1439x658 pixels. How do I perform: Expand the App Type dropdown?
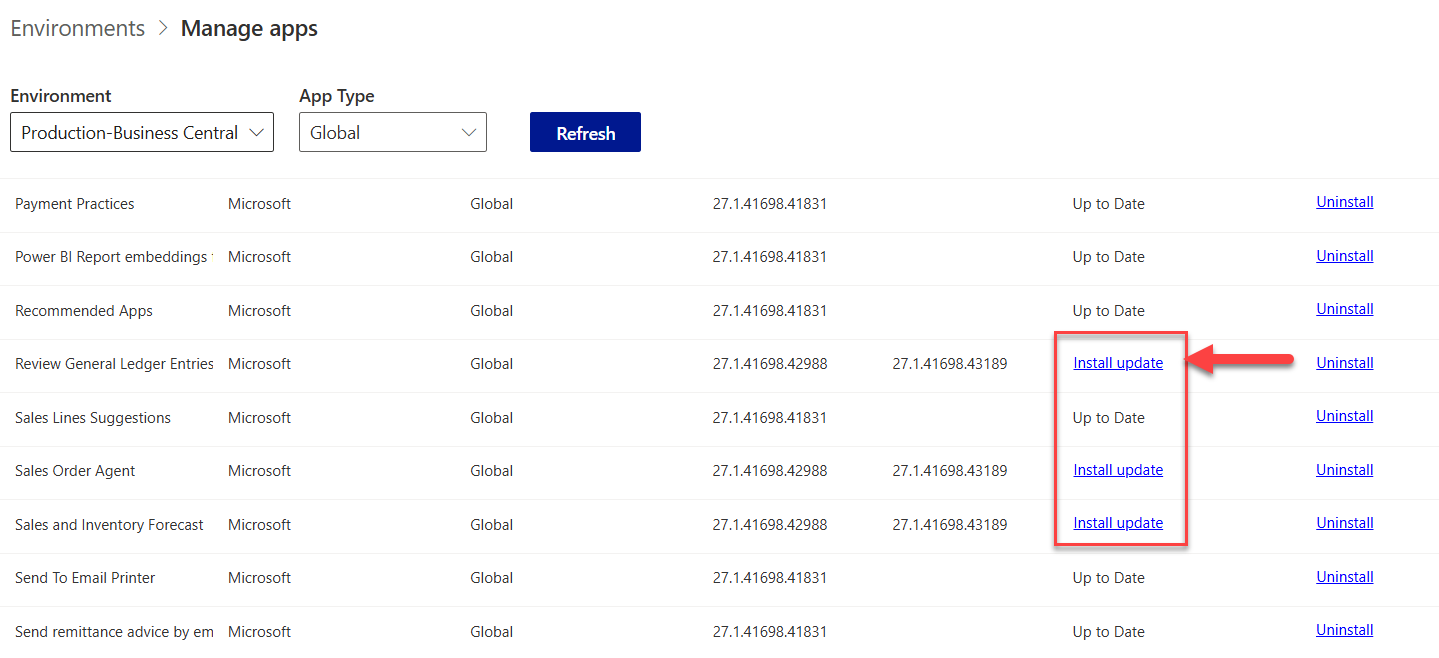[x=392, y=132]
